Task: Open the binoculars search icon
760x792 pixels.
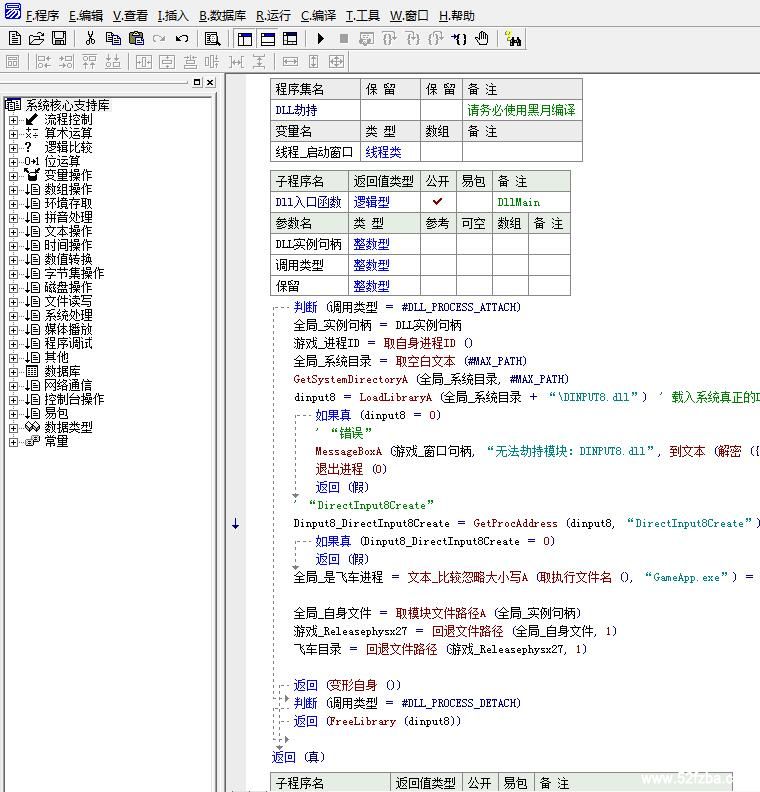Action: 513,39
